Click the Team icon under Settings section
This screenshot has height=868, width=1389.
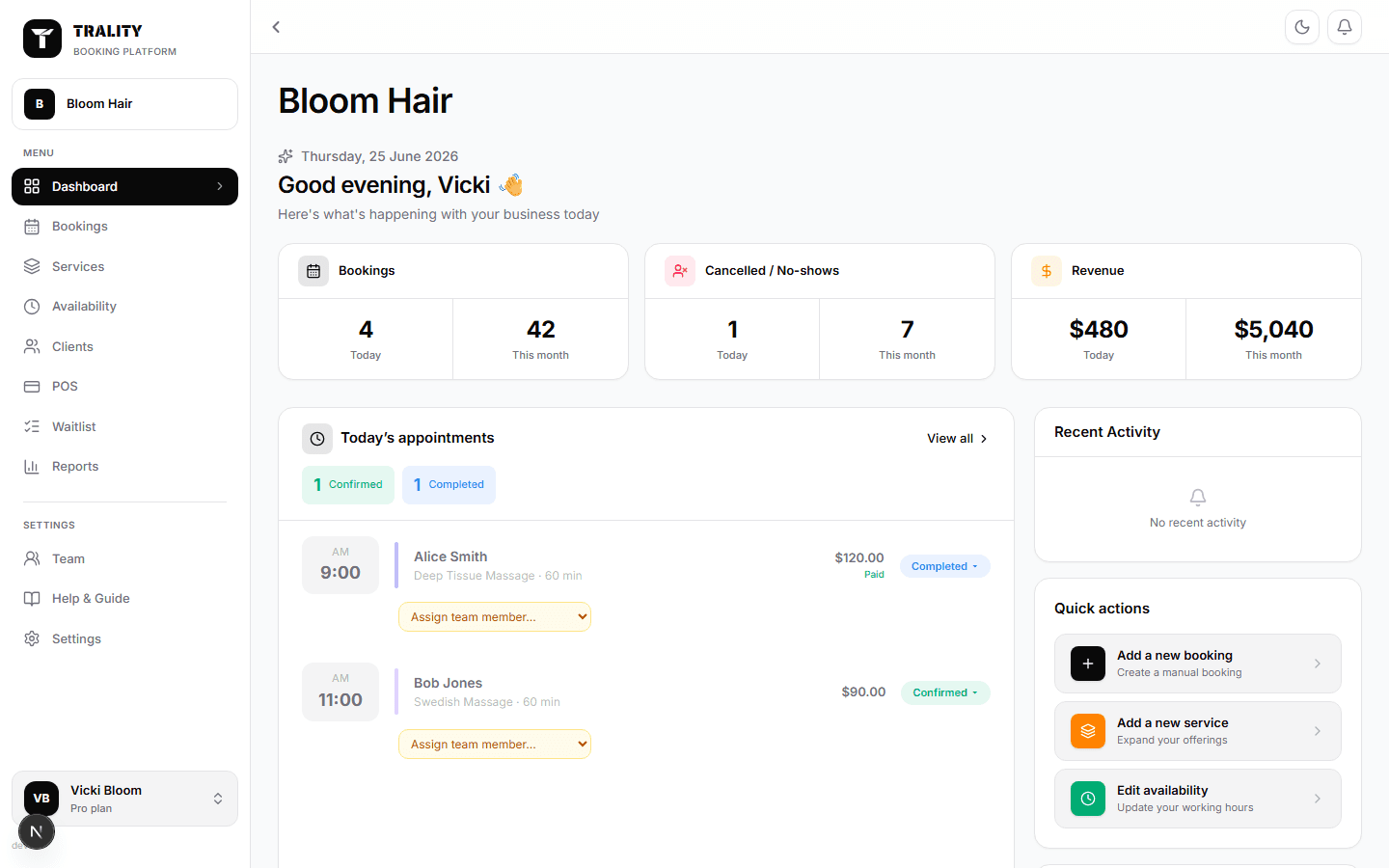tap(32, 558)
